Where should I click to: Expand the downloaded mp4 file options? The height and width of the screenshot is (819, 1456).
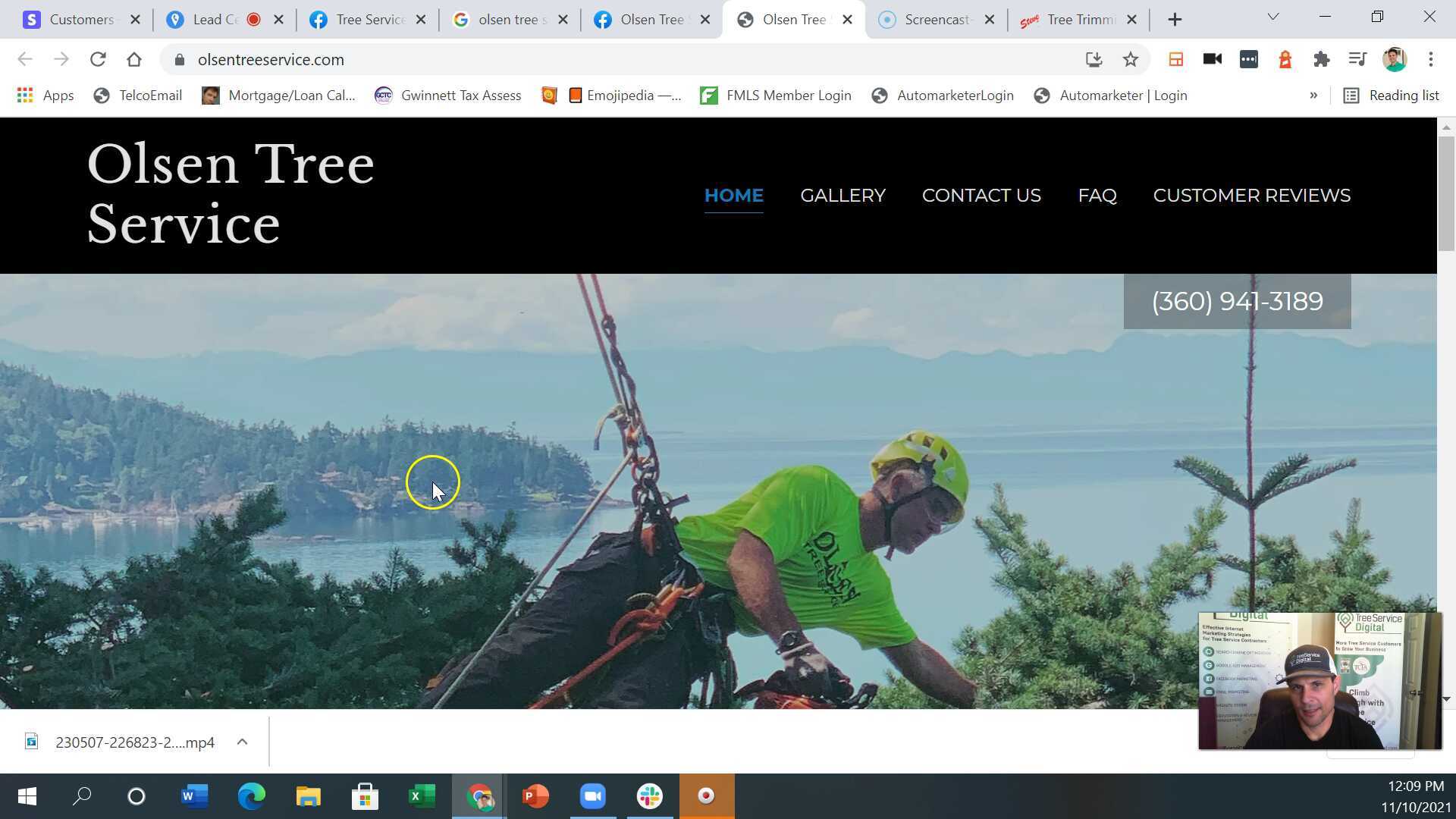pos(242,742)
